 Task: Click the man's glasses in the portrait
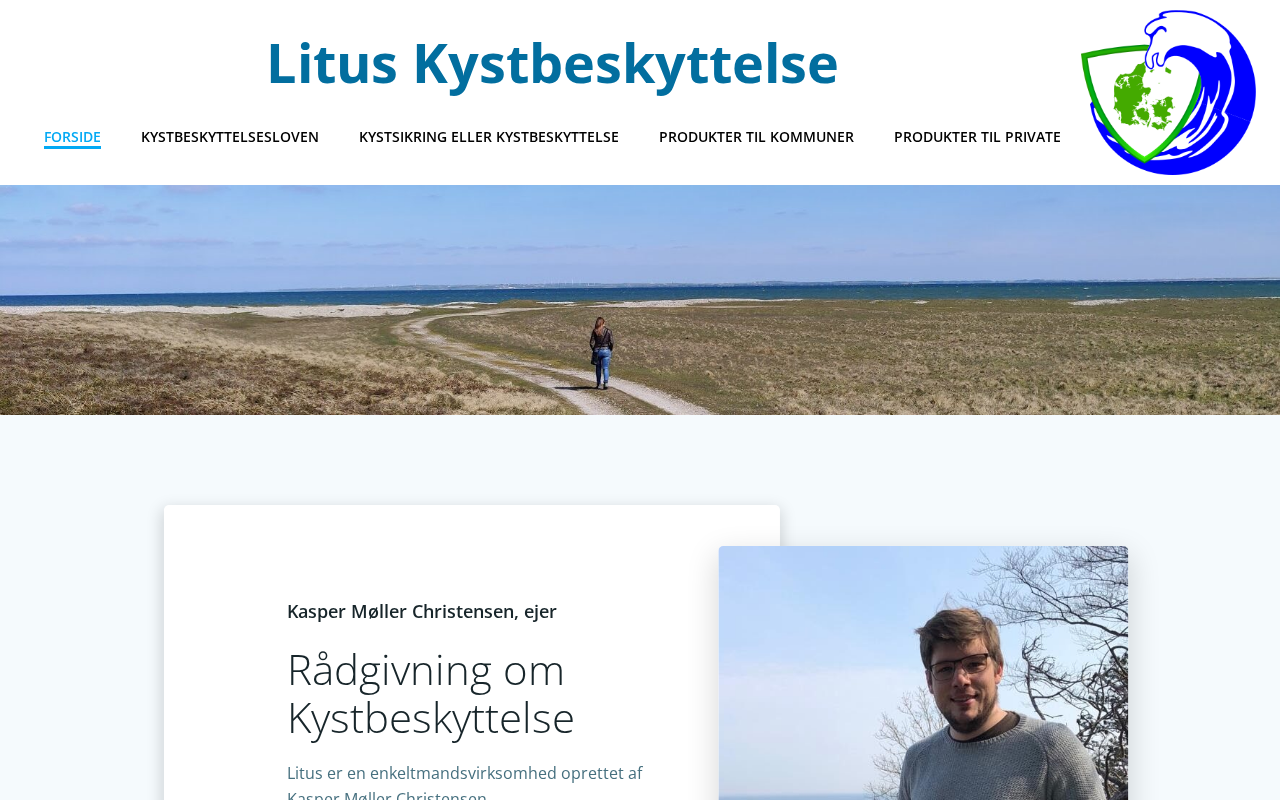pyautogui.click(x=960, y=668)
